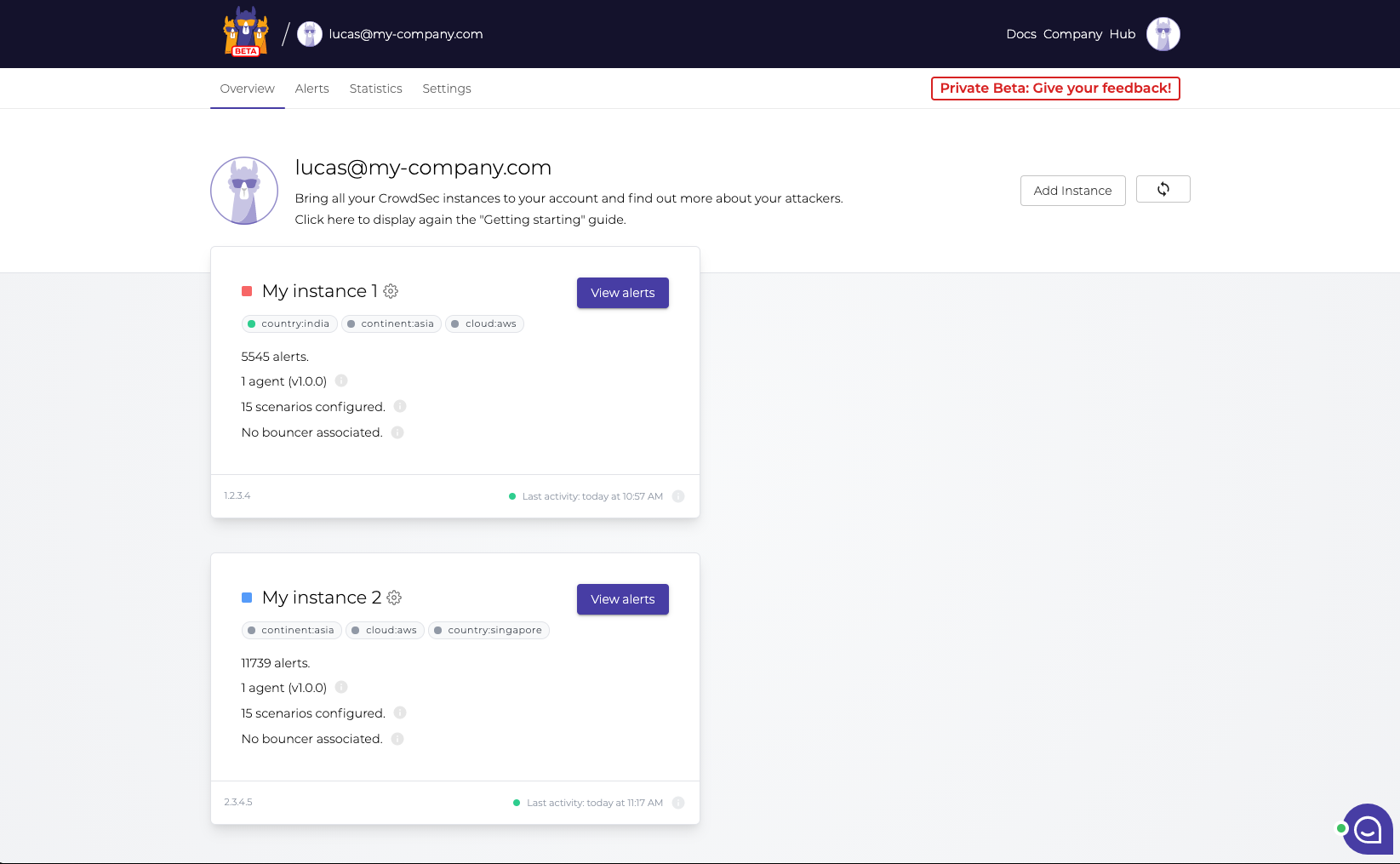Image resolution: width=1400 pixels, height=864 pixels.
Task: Open info tooltip for No bouncer associated
Action: pyautogui.click(x=397, y=432)
